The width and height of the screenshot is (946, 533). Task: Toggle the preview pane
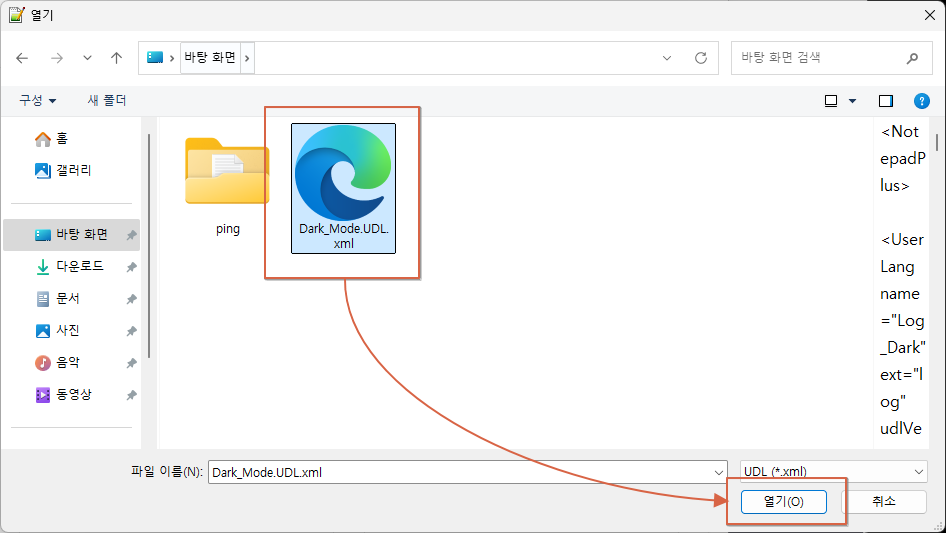point(886,101)
